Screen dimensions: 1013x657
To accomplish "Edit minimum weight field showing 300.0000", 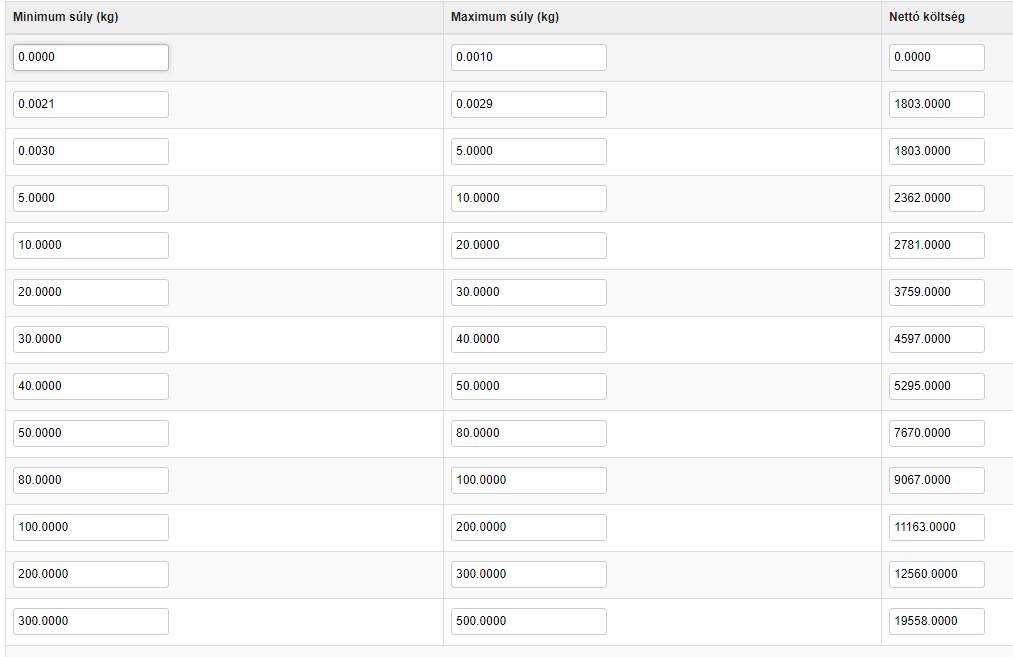I will click(90, 621).
